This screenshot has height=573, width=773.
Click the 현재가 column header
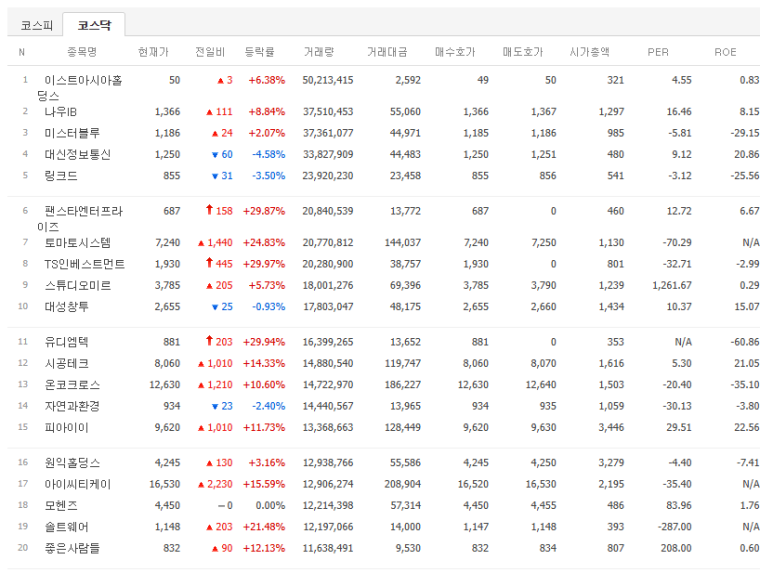(x=153, y=52)
